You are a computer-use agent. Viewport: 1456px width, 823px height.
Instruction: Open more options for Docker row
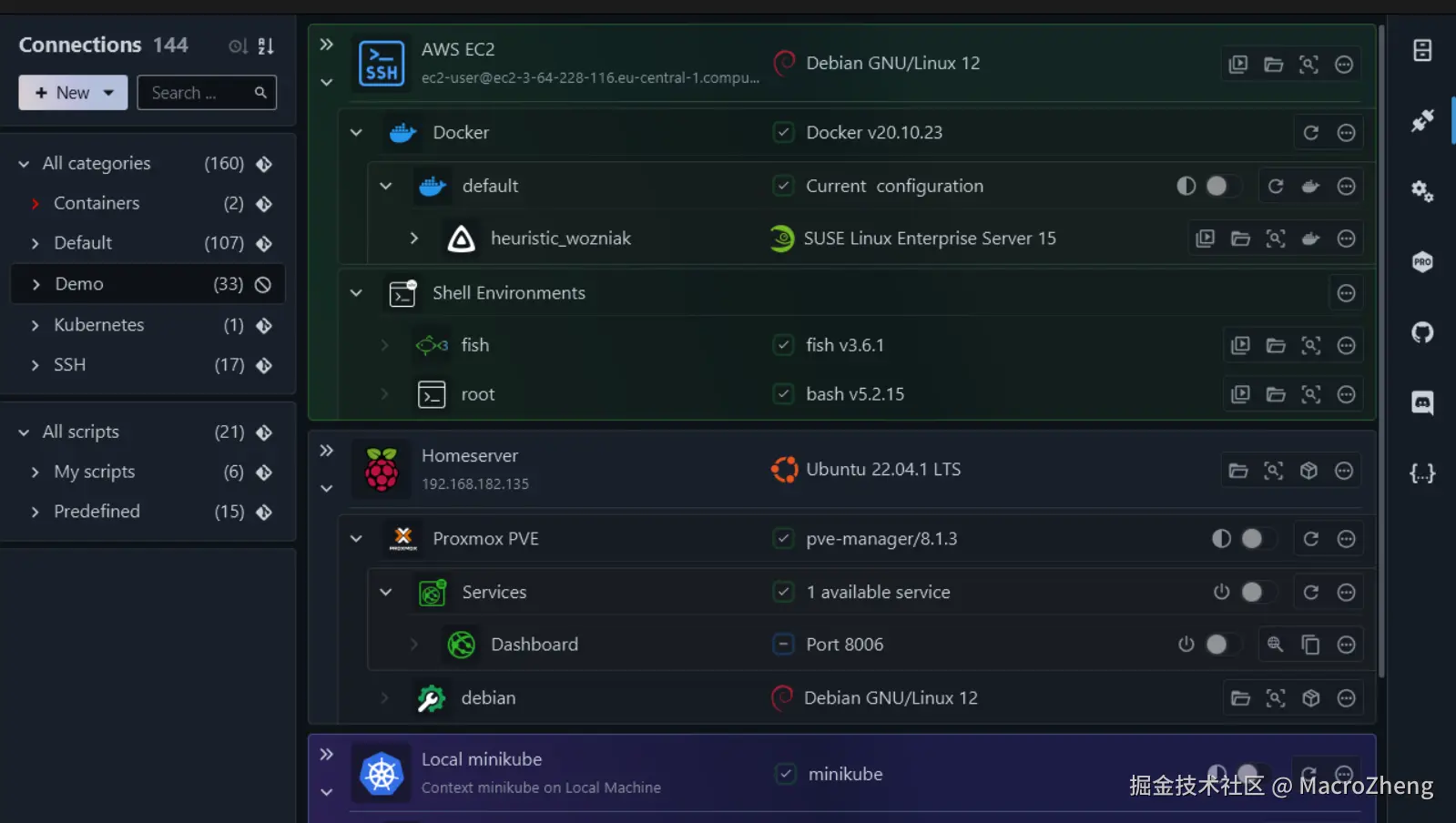(x=1347, y=133)
